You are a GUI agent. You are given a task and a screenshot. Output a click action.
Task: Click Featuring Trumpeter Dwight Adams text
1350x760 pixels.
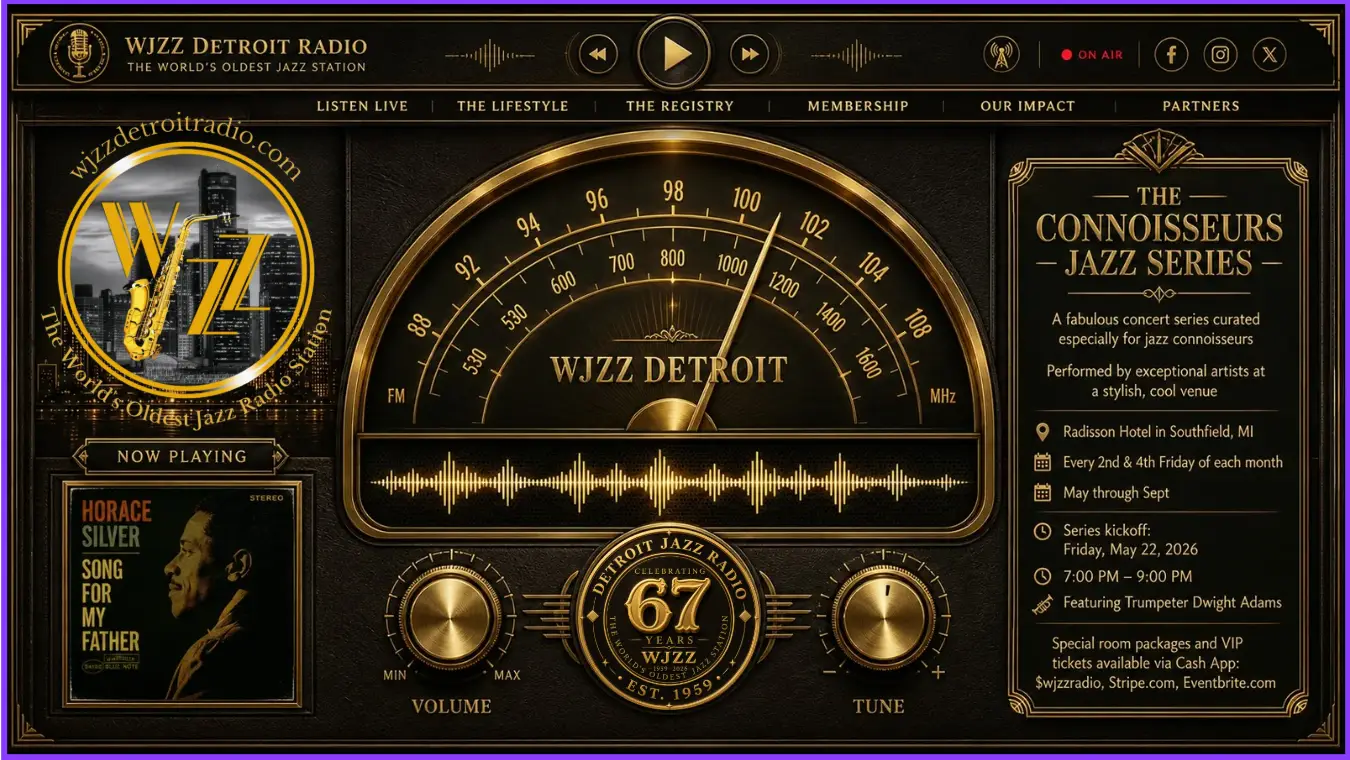click(x=1172, y=602)
